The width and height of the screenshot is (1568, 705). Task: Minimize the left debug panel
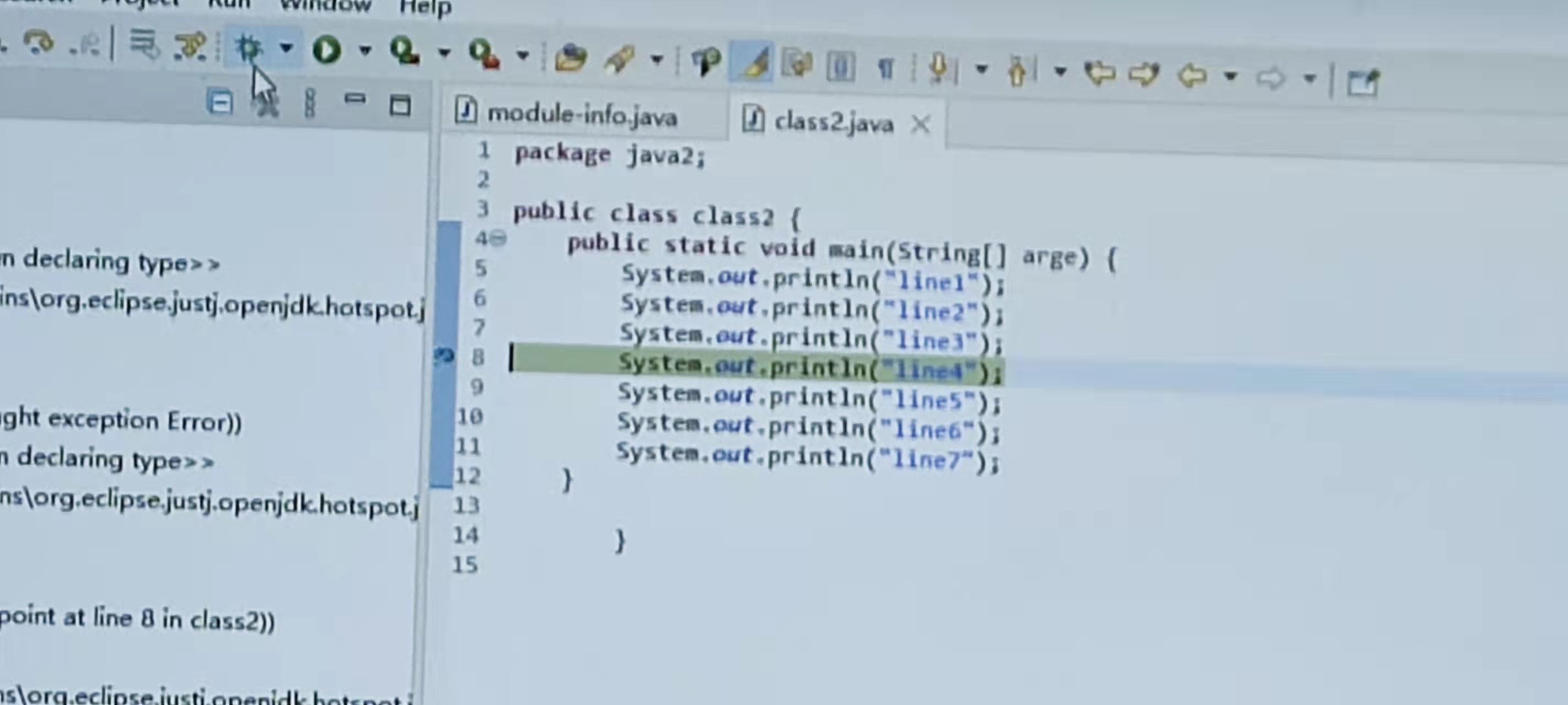point(356,99)
